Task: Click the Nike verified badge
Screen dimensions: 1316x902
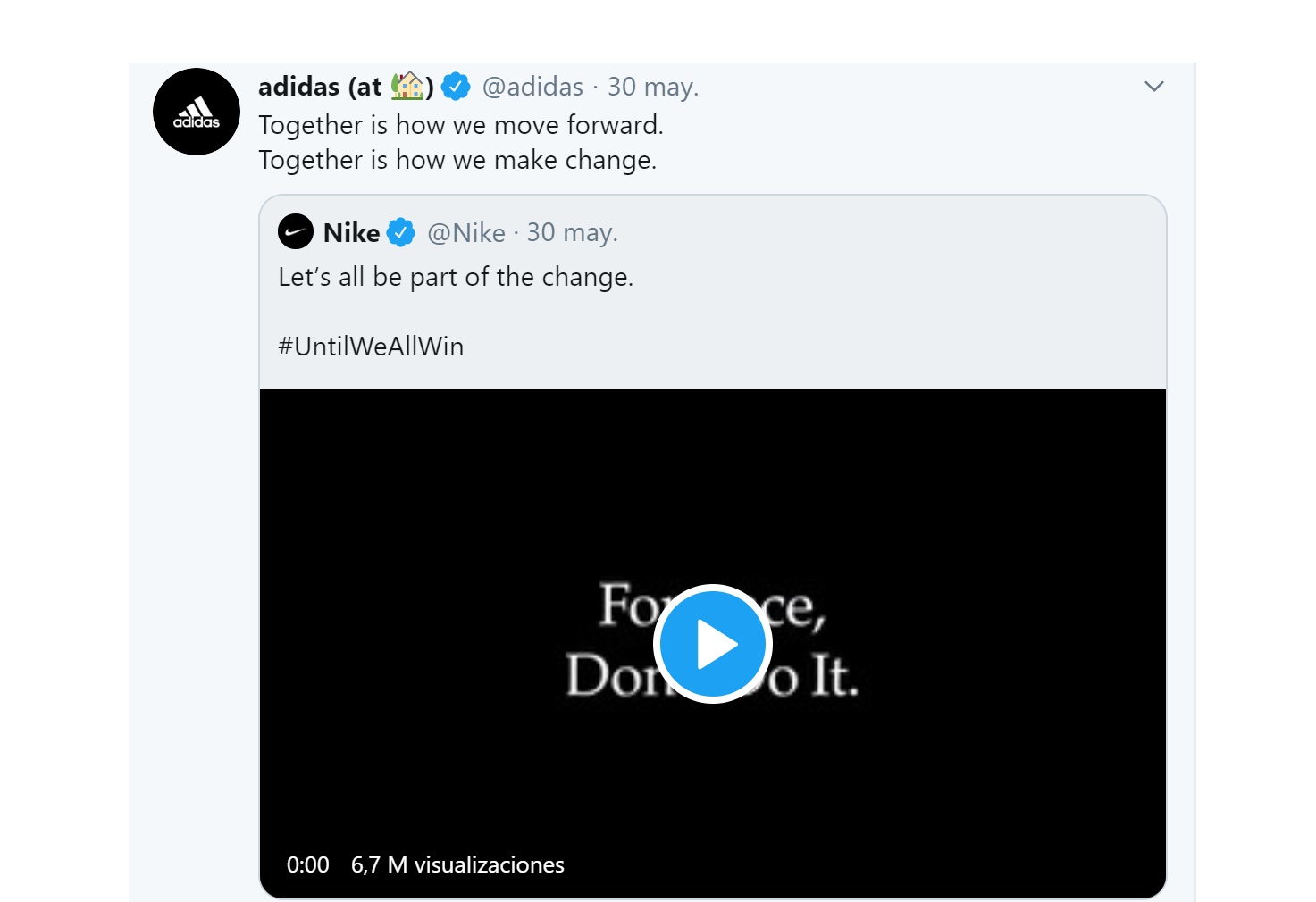Action: point(401,232)
